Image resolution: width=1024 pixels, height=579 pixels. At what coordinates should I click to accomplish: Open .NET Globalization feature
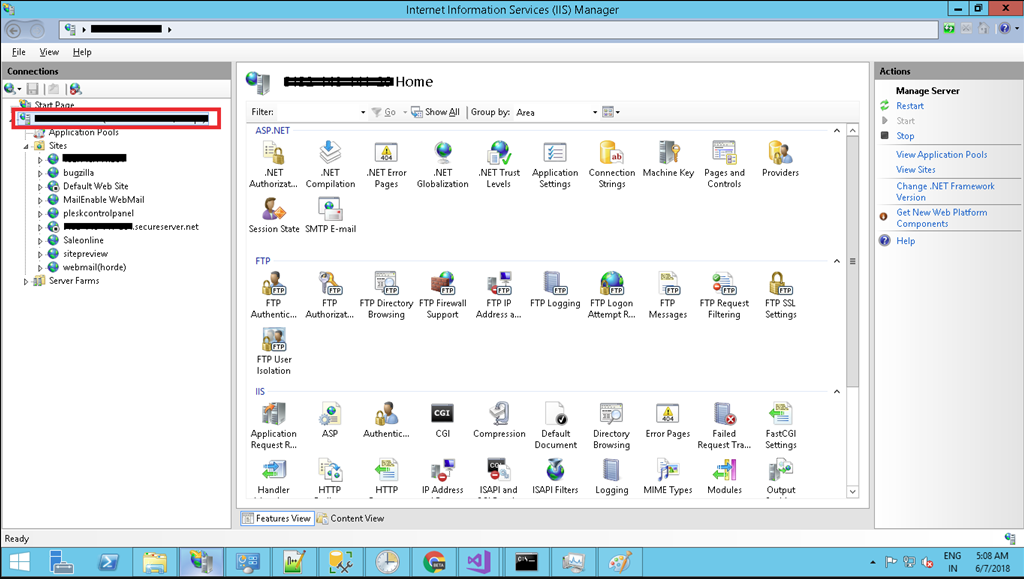click(443, 164)
